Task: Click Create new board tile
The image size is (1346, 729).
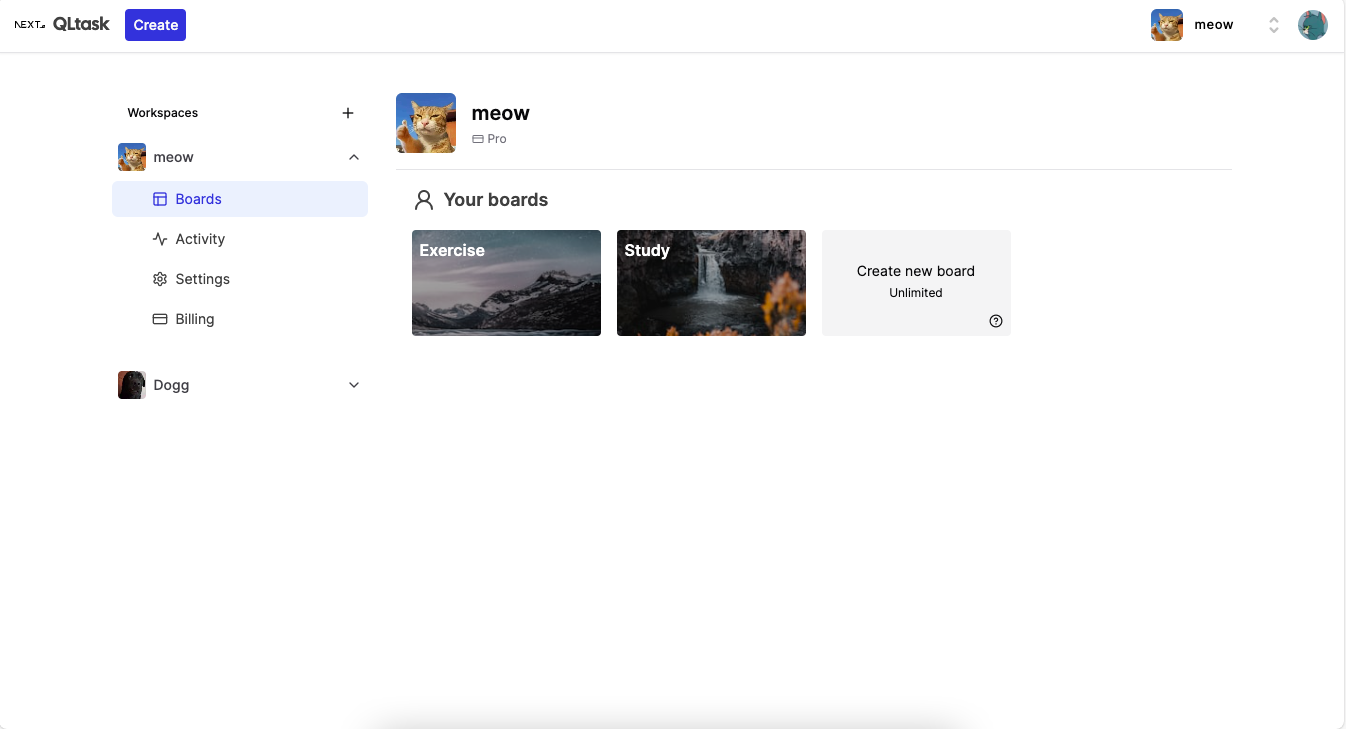Action: [916, 283]
